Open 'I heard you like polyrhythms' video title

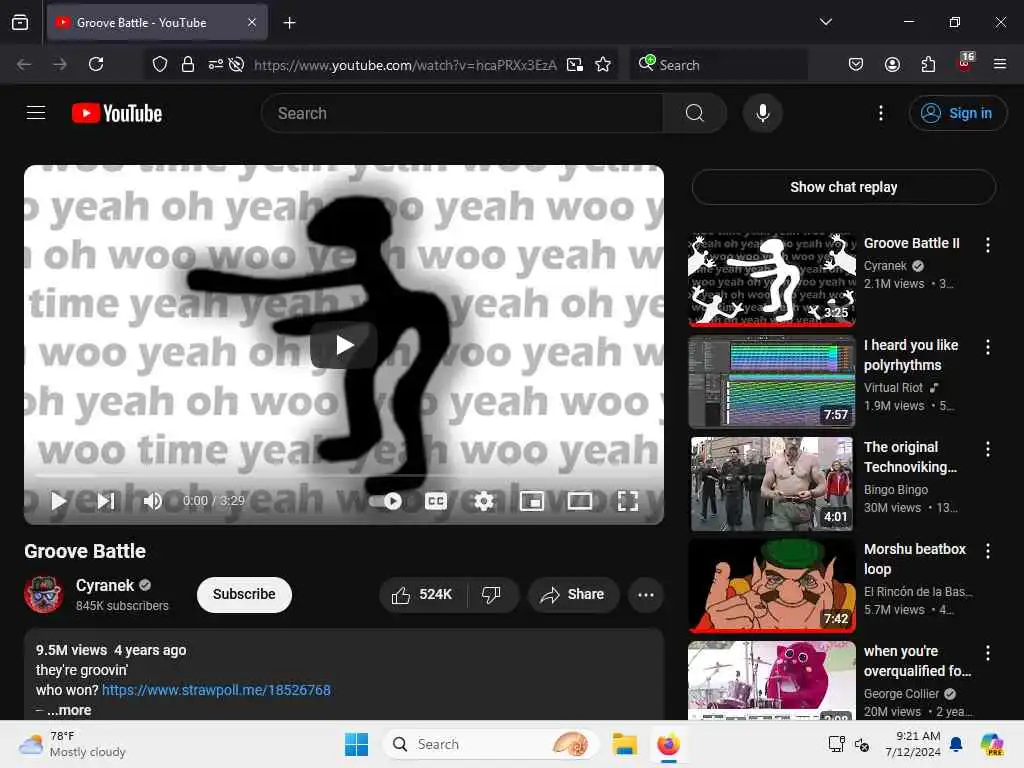click(910, 355)
